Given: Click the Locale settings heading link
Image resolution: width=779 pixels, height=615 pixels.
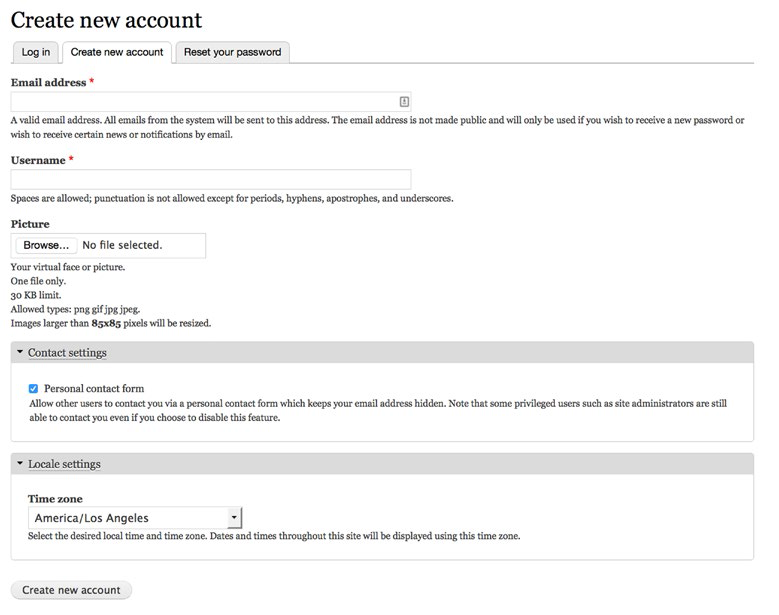Looking at the screenshot, I should tap(64, 463).
